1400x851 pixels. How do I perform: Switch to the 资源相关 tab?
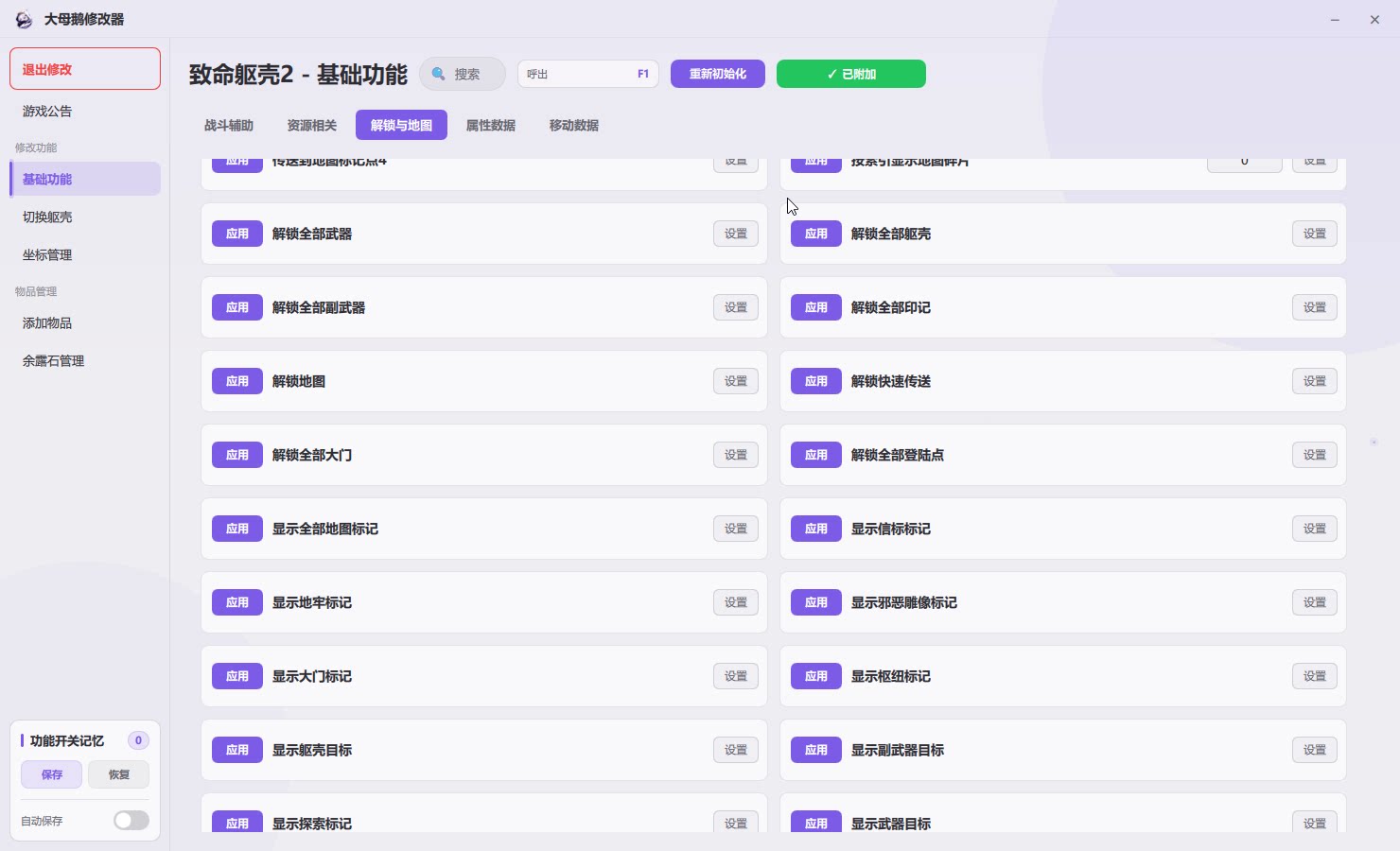(x=312, y=125)
